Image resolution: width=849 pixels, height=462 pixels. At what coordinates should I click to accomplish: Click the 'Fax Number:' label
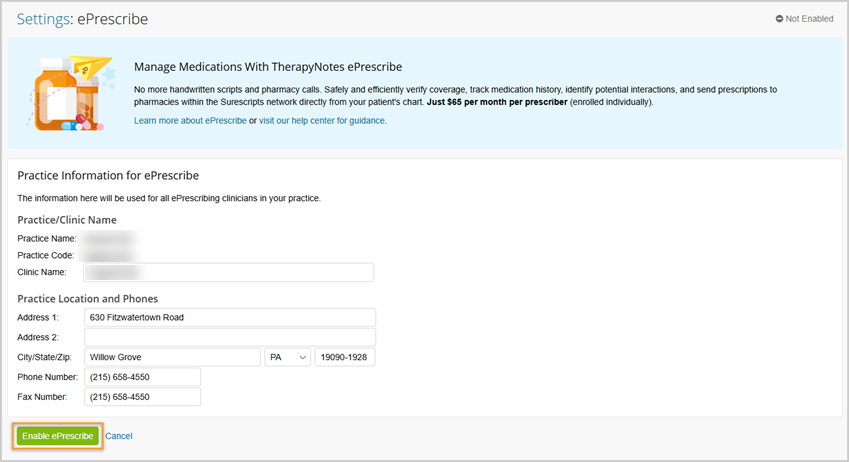coord(42,397)
